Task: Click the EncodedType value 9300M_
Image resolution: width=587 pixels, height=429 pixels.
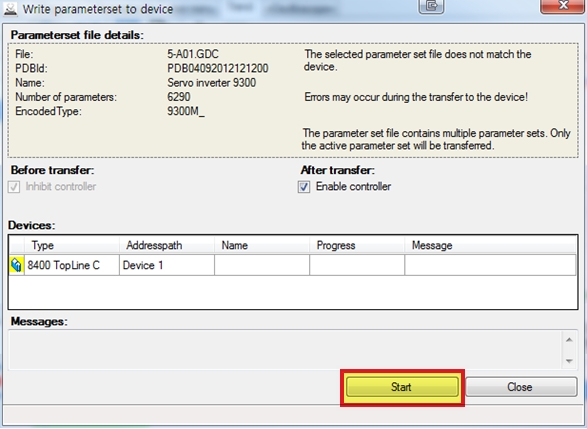Action: tap(186, 111)
